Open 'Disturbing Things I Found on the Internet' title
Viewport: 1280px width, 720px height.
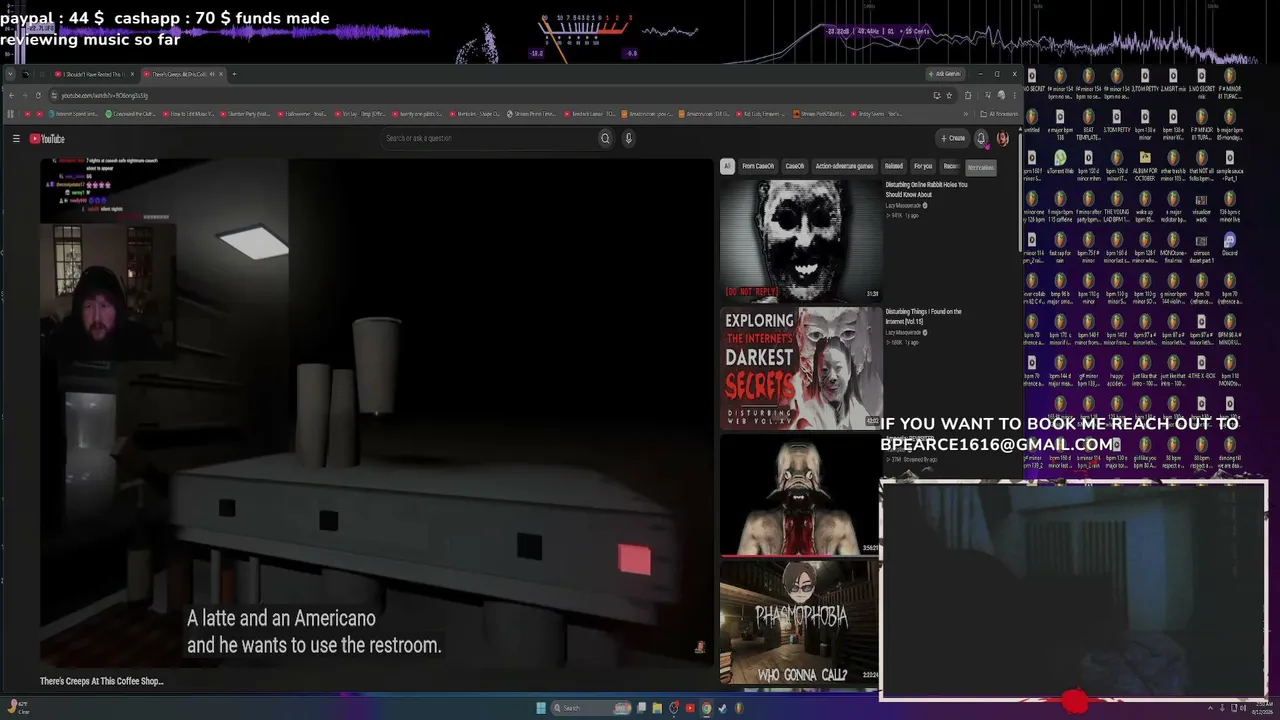(x=924, y=317)
